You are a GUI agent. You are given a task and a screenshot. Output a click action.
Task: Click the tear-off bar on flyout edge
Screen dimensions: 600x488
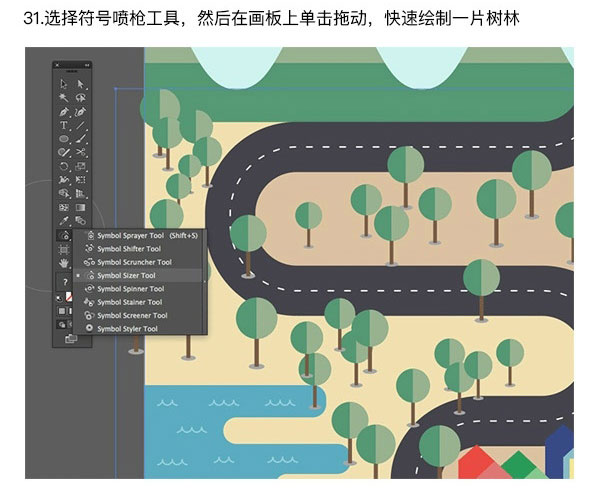point(205,282)
